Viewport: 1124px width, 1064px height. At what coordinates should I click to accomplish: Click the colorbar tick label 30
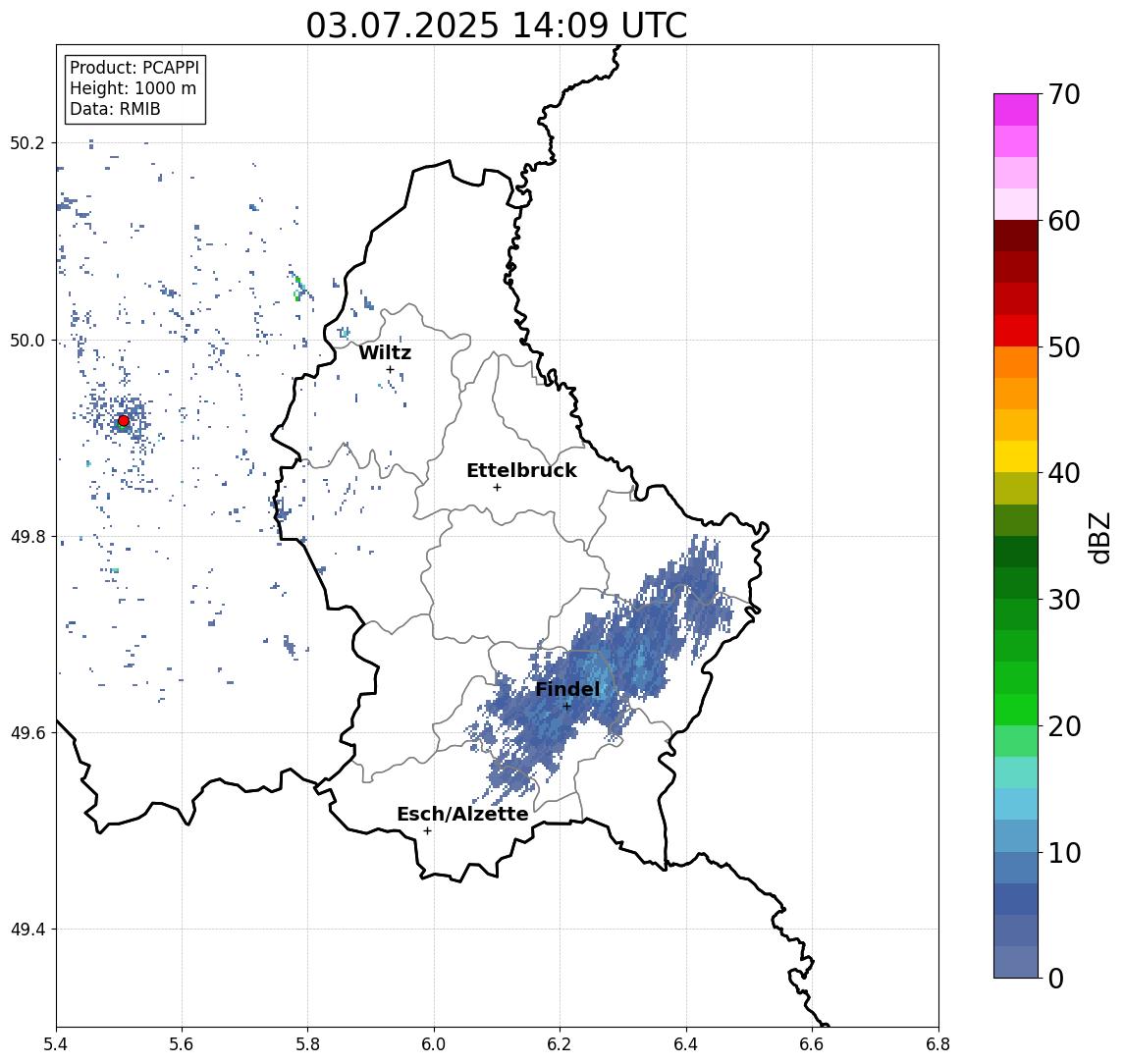coord(1064,600)
